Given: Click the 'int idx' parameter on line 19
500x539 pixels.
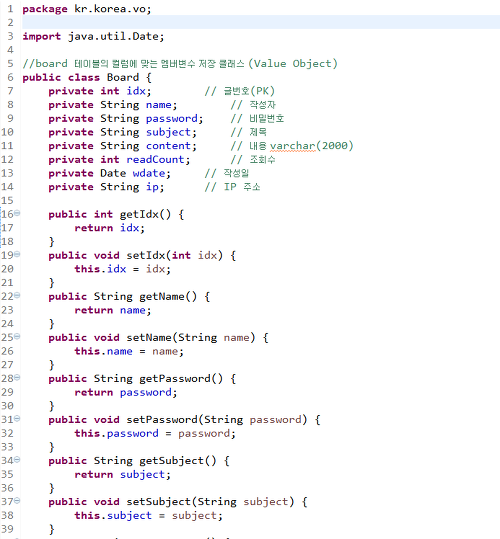Looking at the screenshot, I should [x=195, y=255].
